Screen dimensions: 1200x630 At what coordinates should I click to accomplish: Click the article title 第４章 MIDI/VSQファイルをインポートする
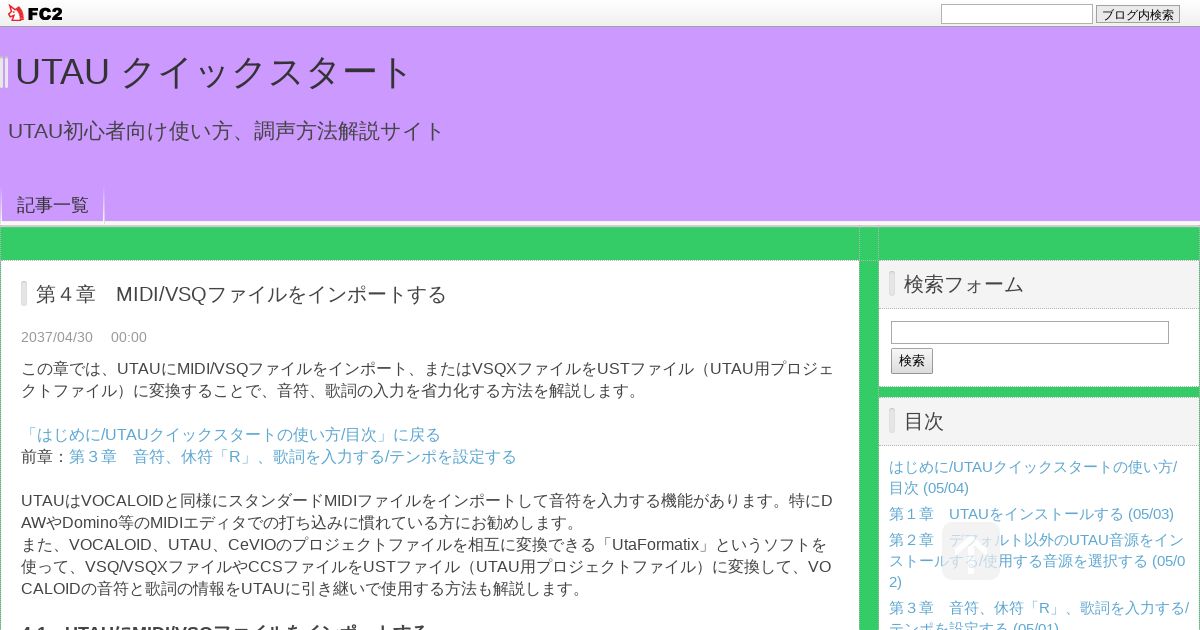tap(241, 294)
